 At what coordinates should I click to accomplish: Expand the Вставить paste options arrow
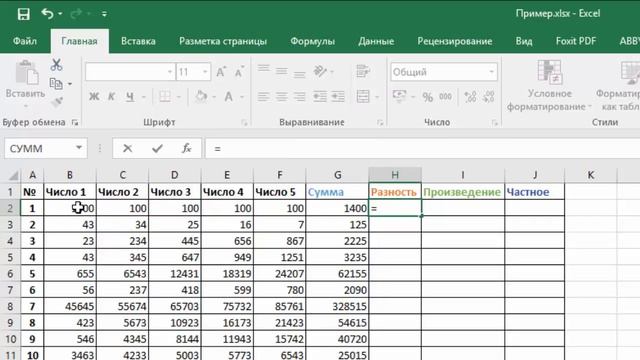[25, 107]
